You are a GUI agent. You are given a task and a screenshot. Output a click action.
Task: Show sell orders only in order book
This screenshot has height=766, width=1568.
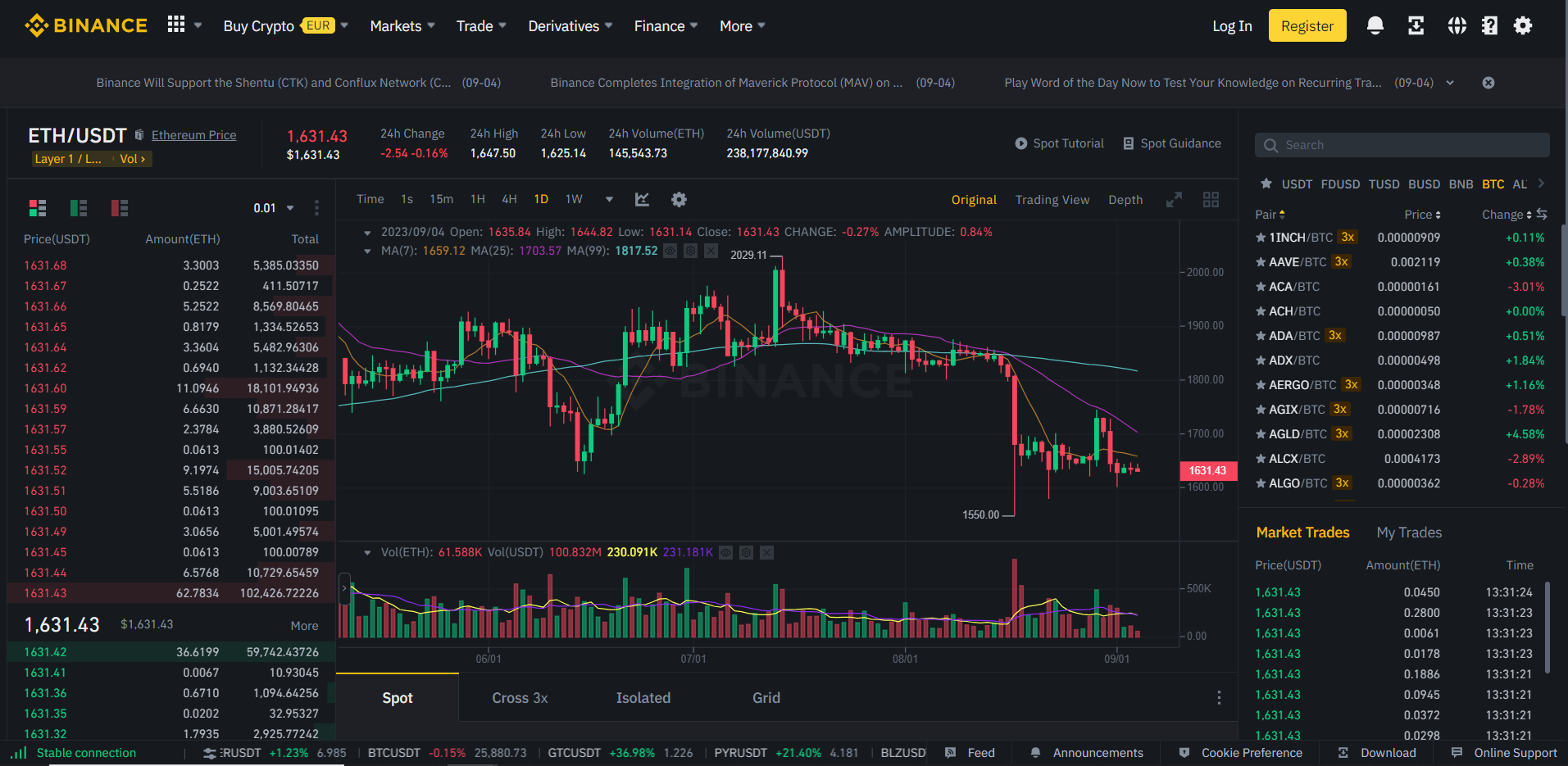tap(120, 208)
